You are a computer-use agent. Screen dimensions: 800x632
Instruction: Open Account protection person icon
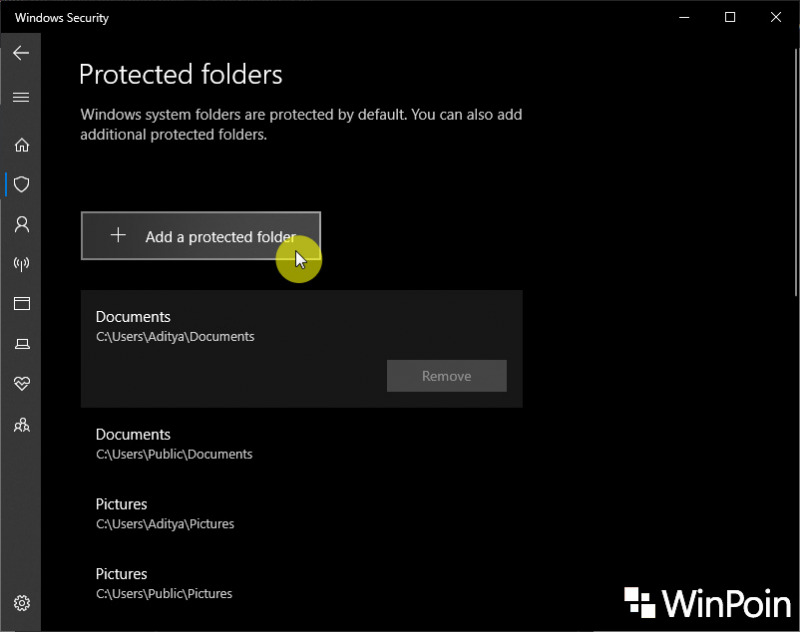tap(21, 224)
